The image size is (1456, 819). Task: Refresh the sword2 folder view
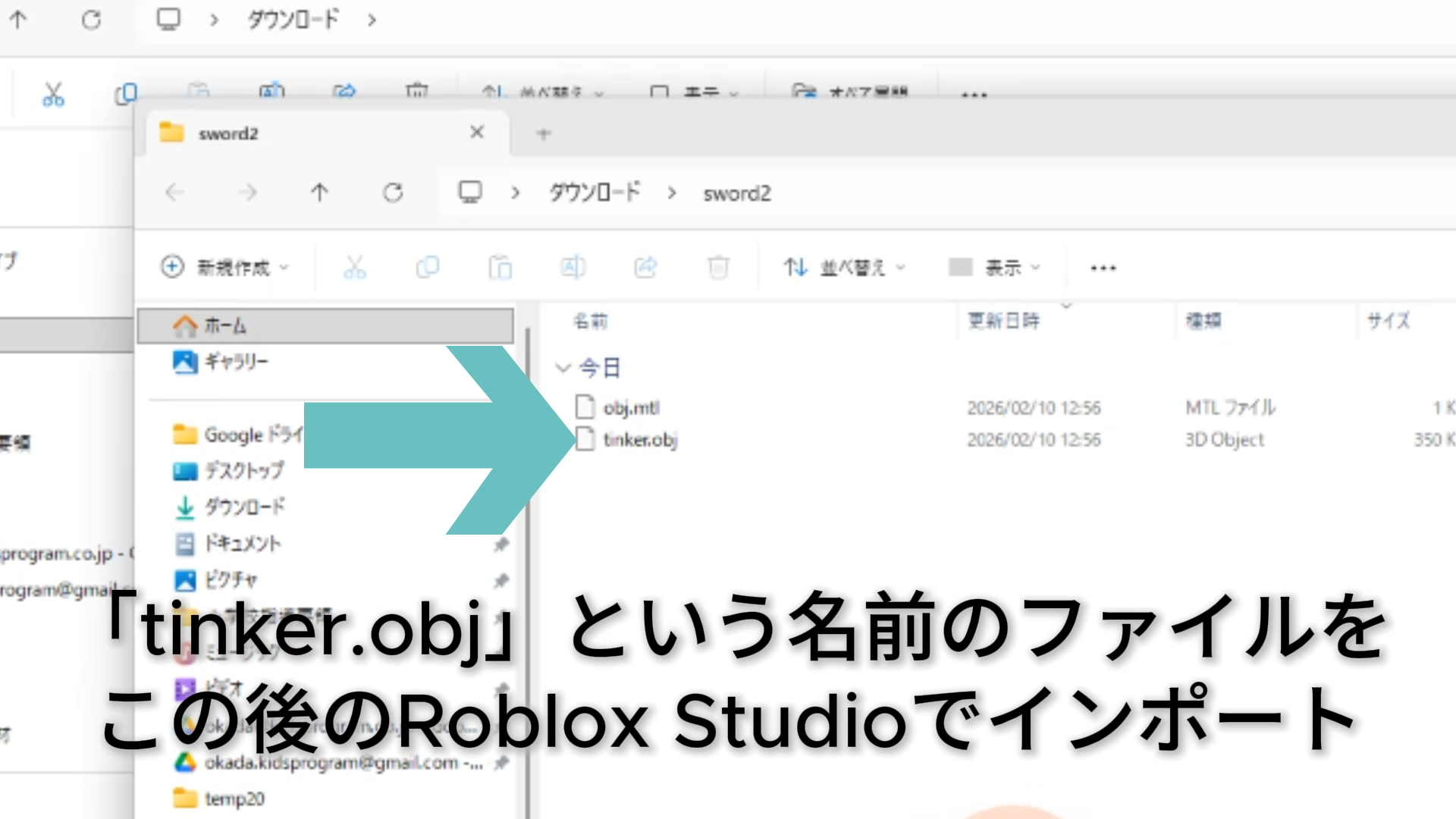coord(393,193)
